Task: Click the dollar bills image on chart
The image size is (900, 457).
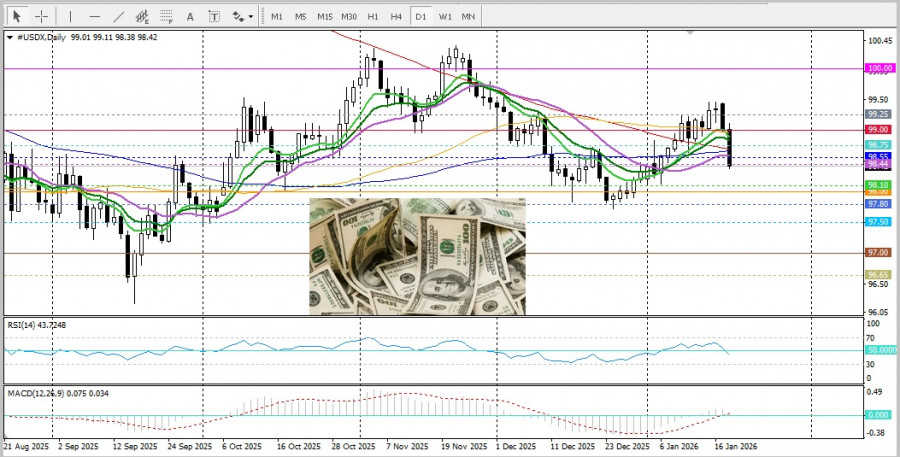Action: point(417,256)
